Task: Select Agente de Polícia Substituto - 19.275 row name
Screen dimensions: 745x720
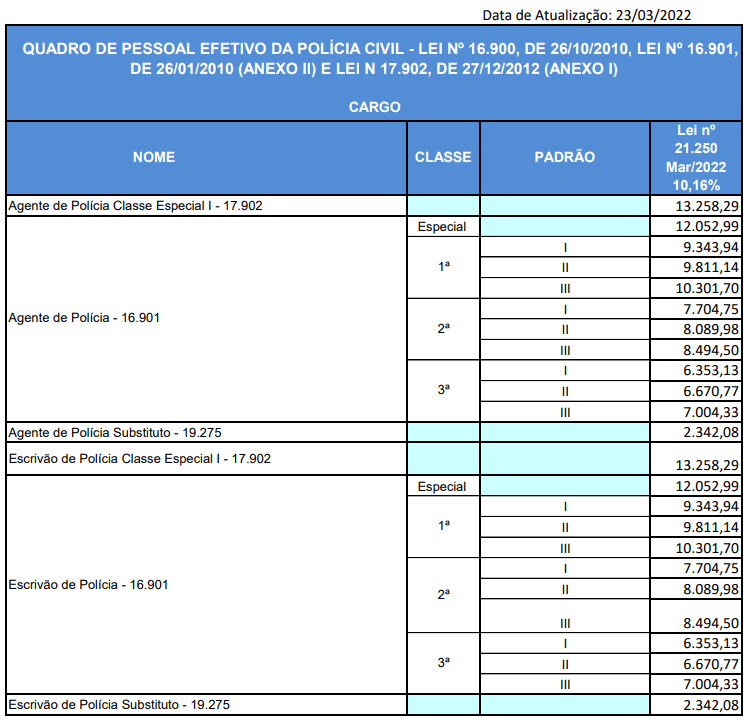Action: pyautogui.click(x=119, y=432)
